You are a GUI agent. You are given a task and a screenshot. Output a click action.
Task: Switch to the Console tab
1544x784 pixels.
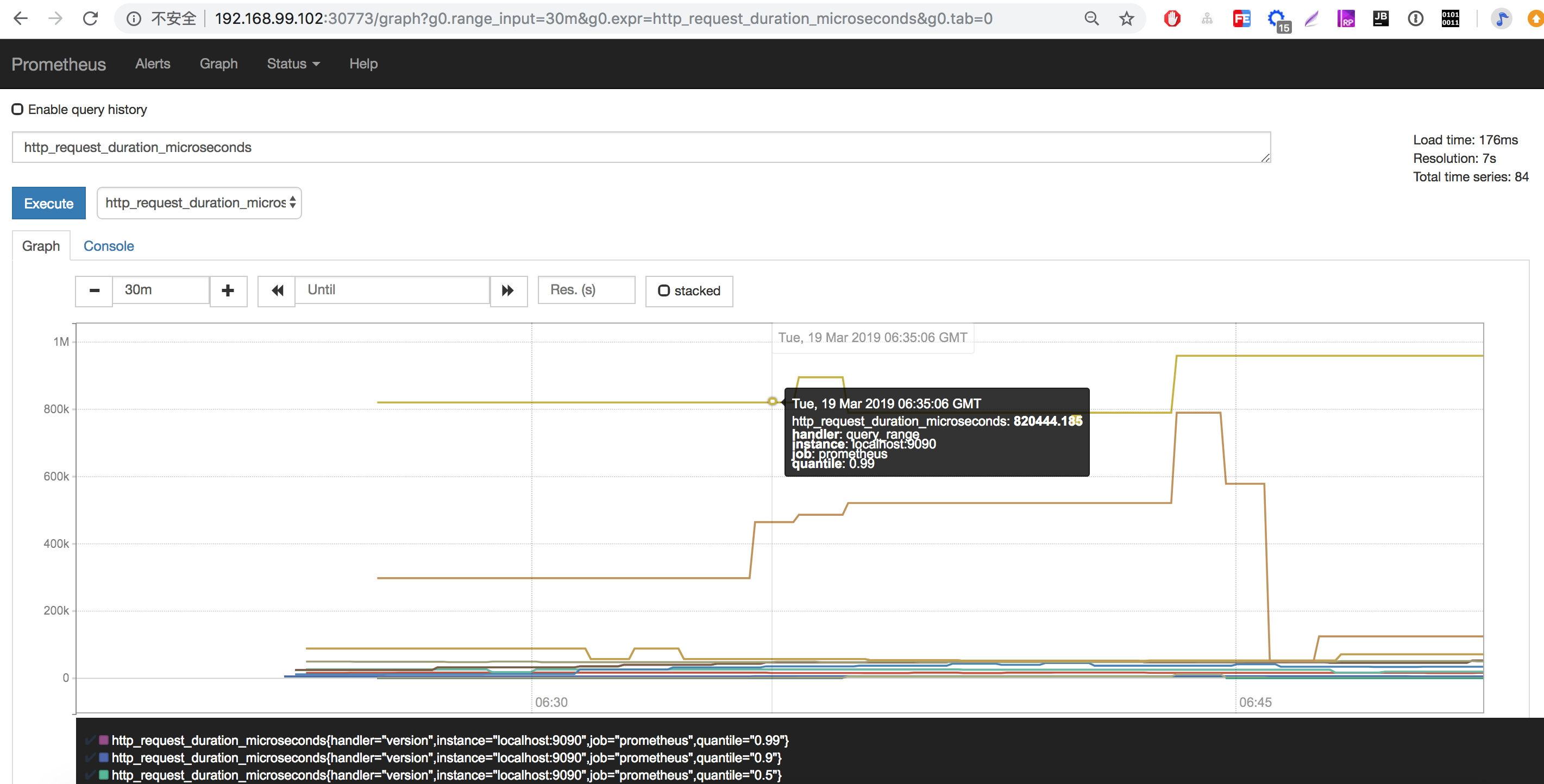[109, 246]
